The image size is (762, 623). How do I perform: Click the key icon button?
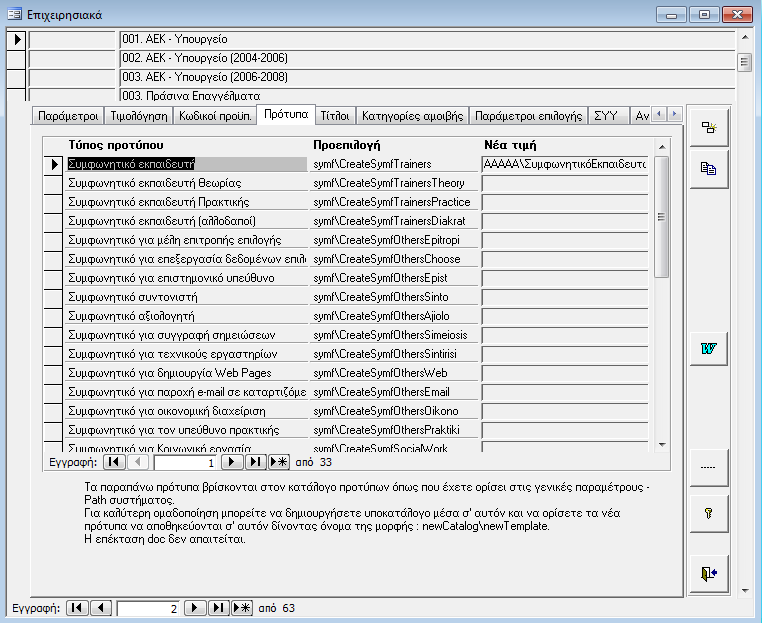point(710,512)
